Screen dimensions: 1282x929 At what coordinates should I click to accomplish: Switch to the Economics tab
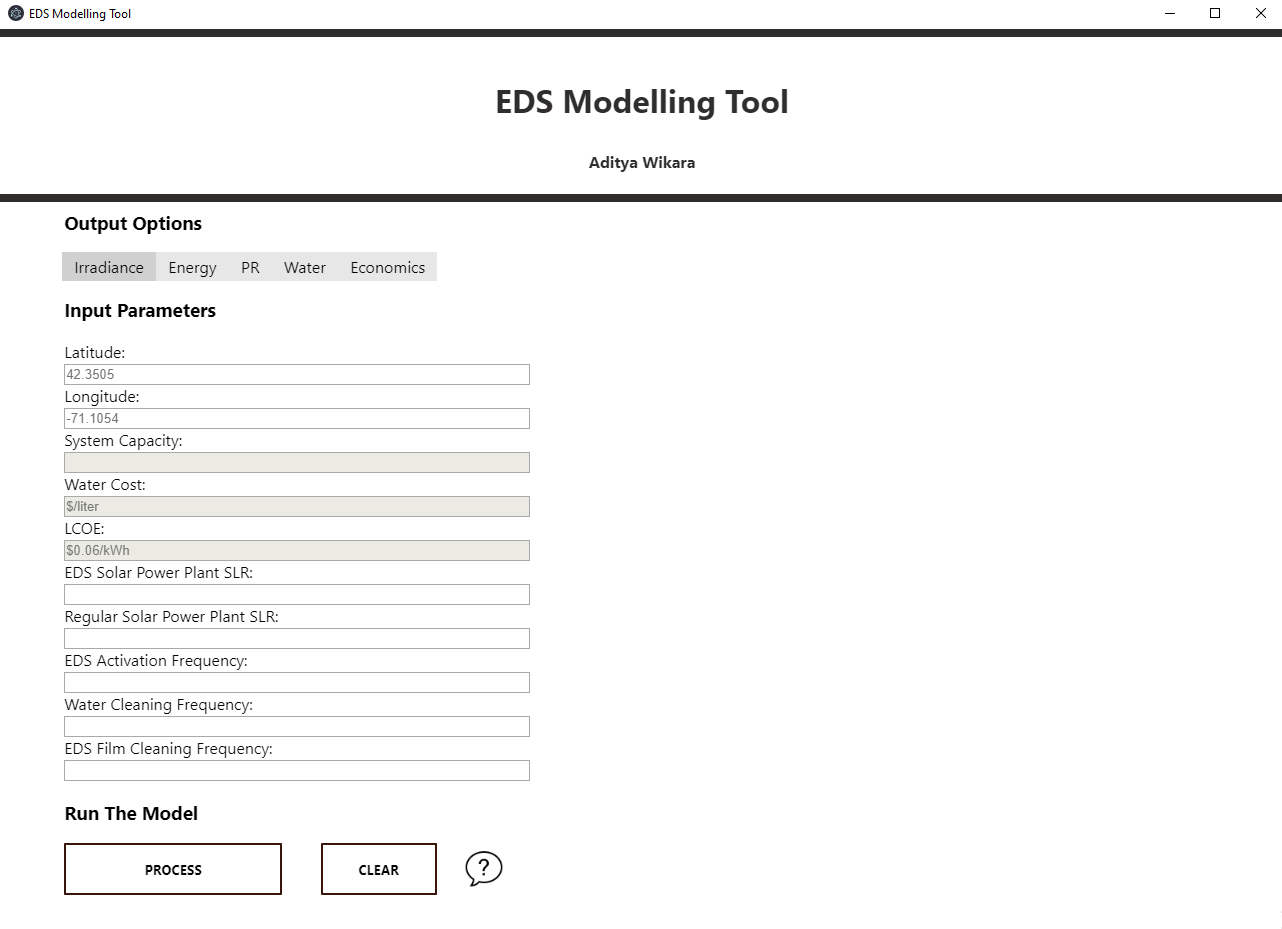pos(387,267)
